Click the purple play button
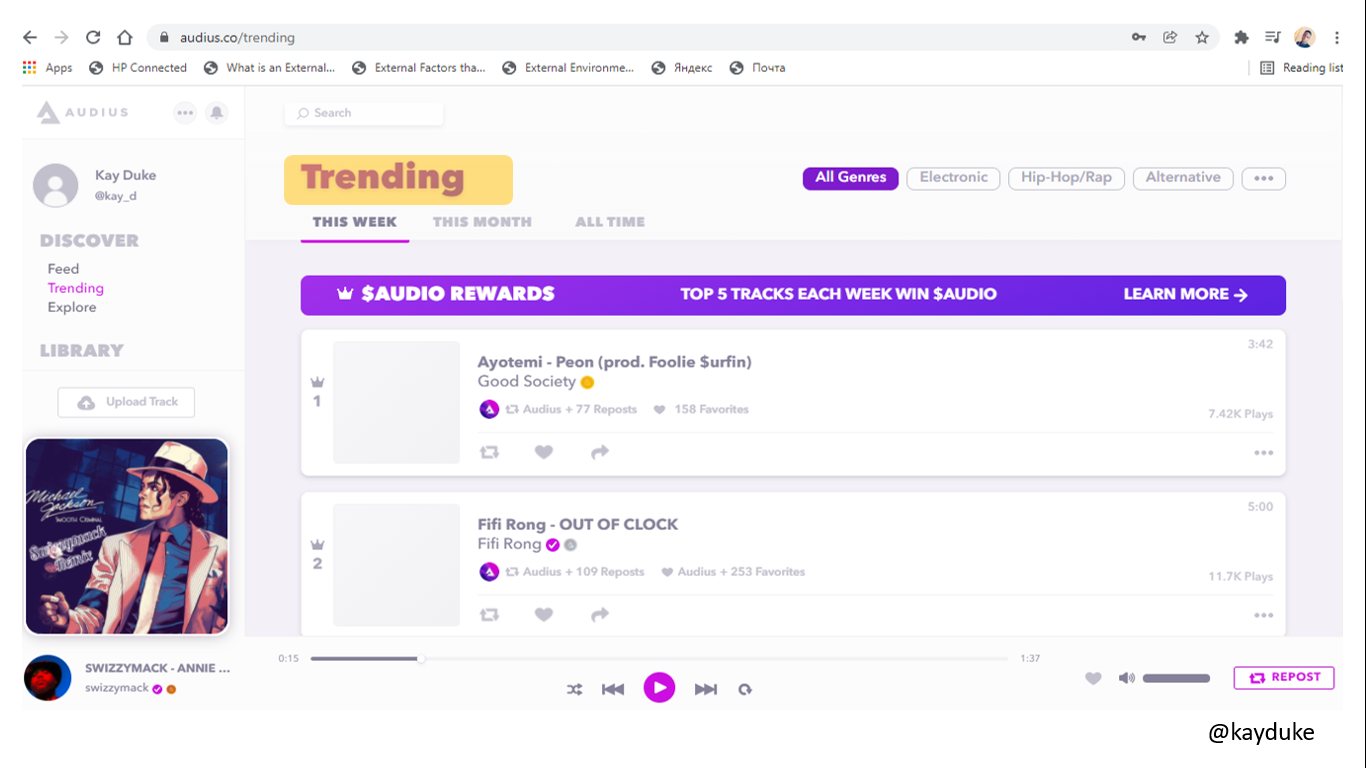The image size is (1366, 768). pyautogui.click(x=659, y=688)
